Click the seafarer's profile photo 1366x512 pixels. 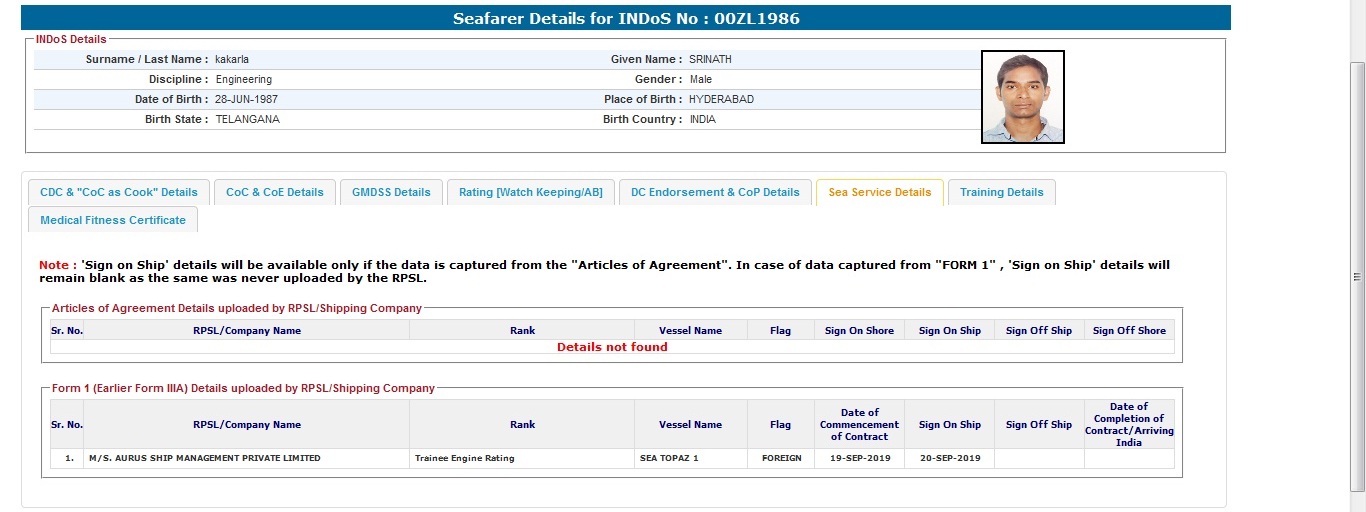point(1022,97)
